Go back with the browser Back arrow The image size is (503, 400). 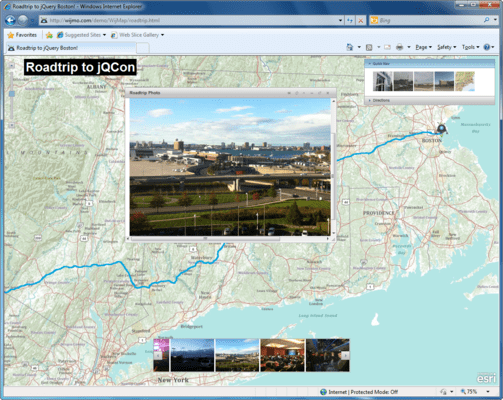coord(10,20)
